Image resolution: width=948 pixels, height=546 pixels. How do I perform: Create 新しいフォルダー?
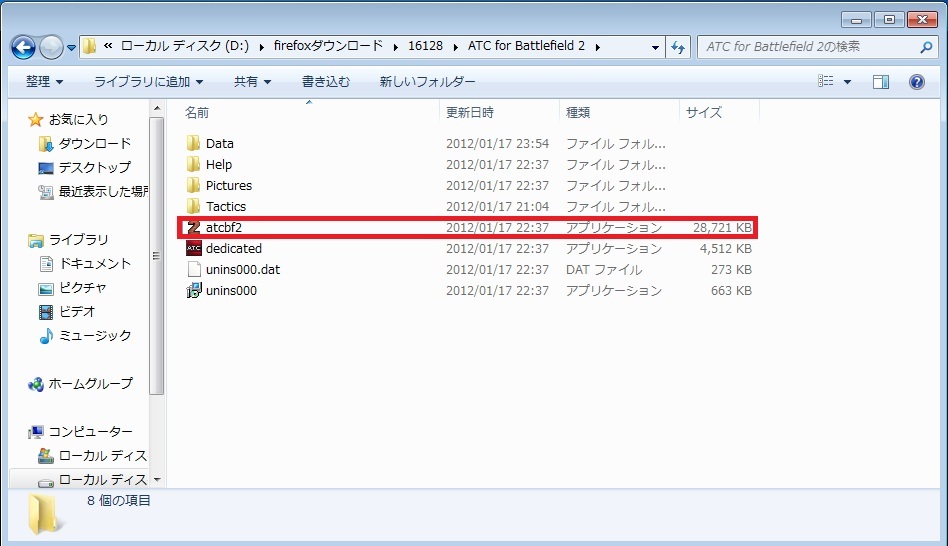pyautogui.click(x=427, y=82)
